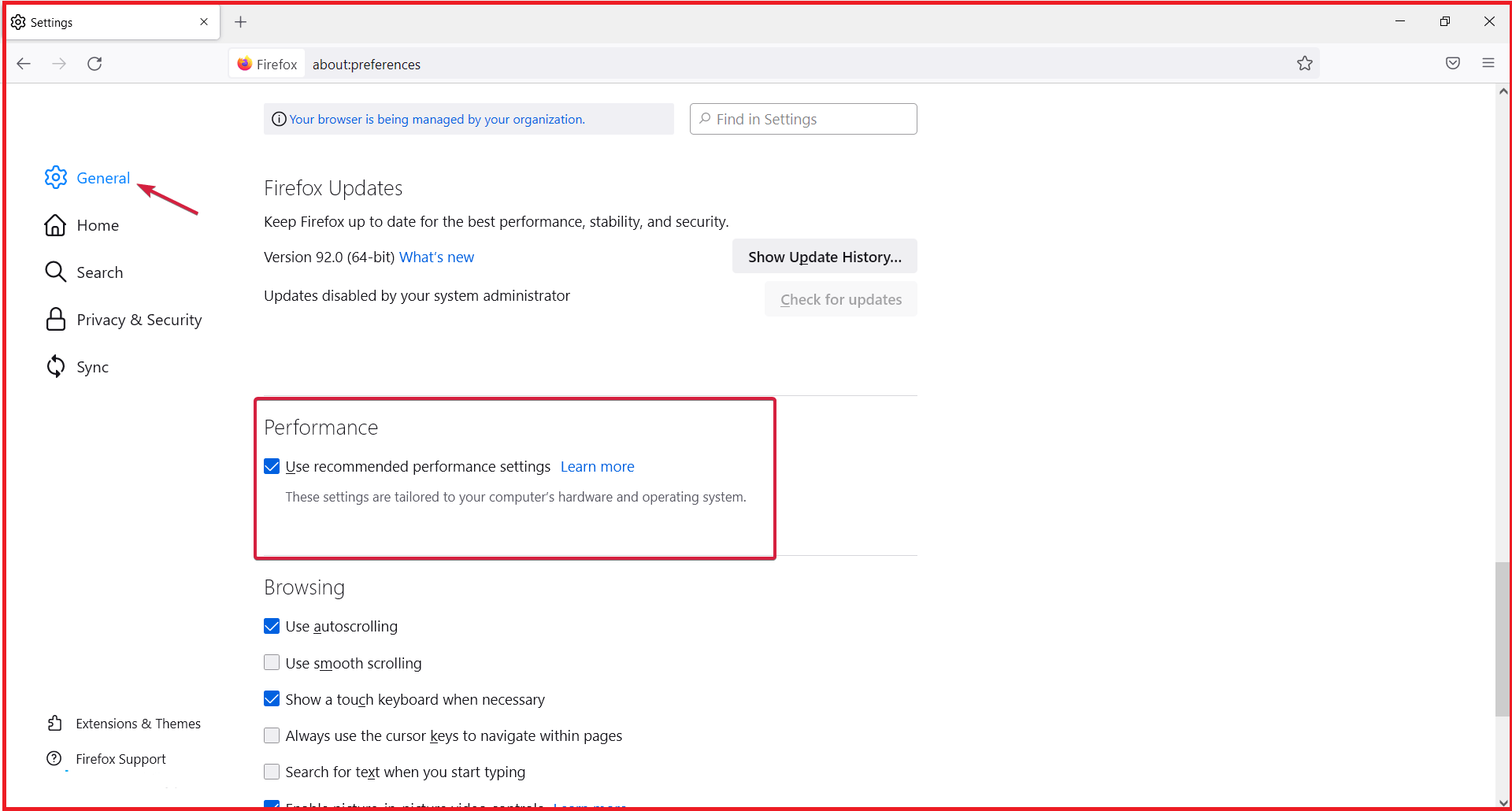Reload the current page
1512x811 pixels.
94,64
